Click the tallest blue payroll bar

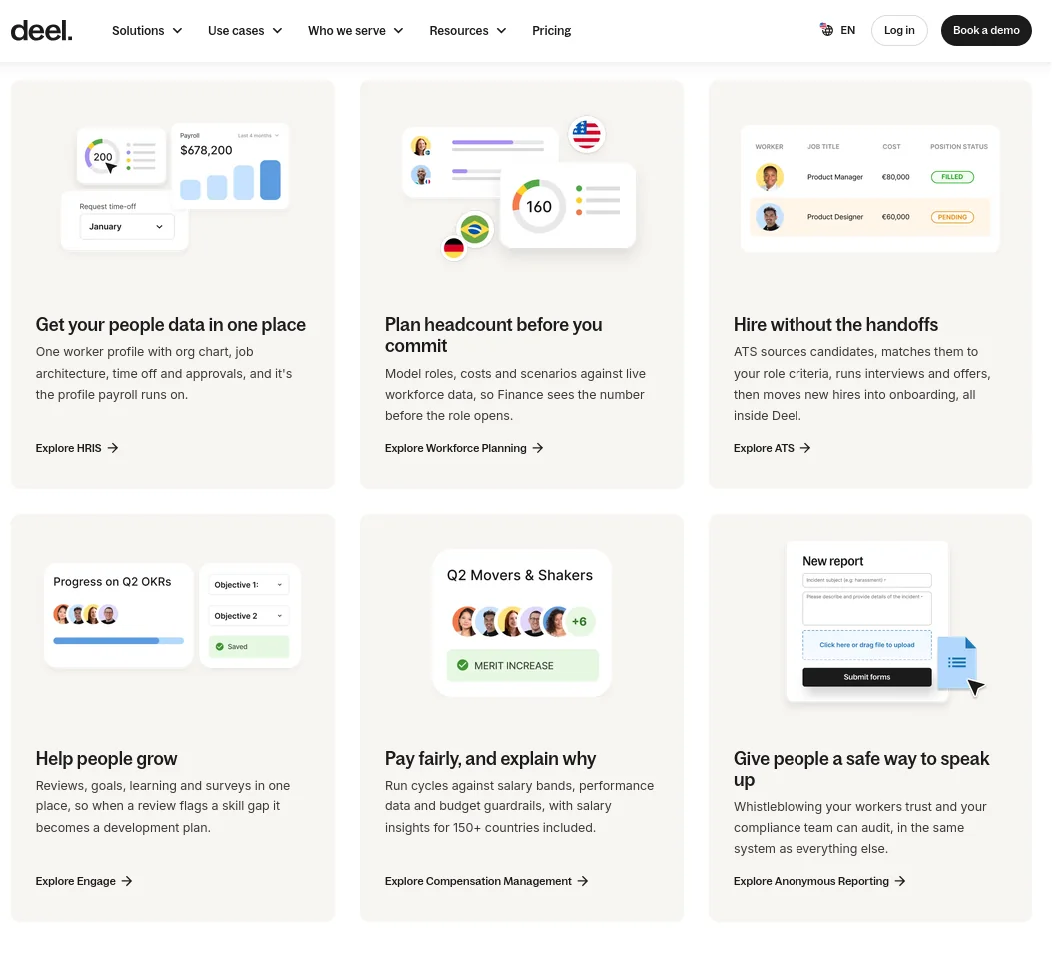270,180
